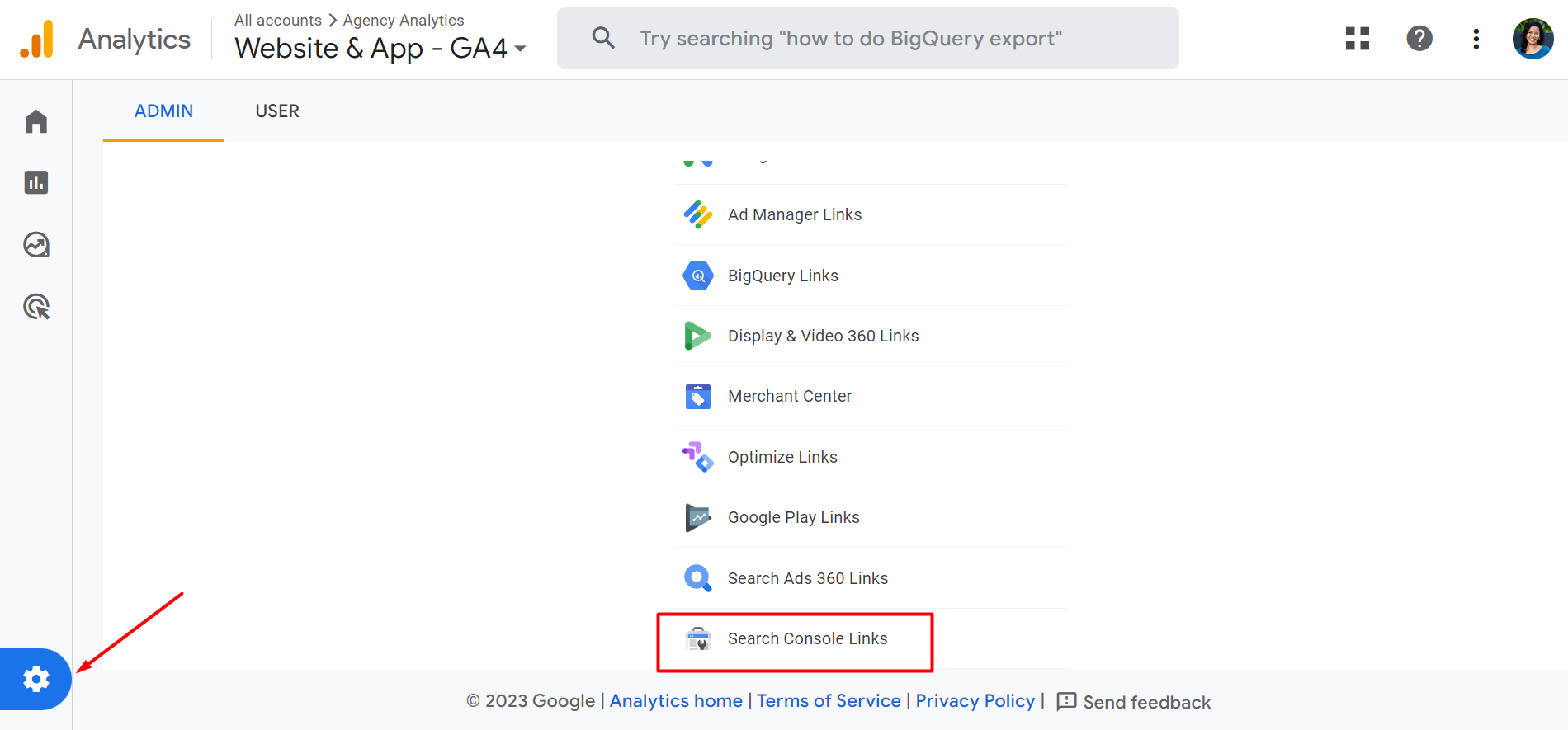Expand the Website & App - GA4 property dropdown

[380, 49]
